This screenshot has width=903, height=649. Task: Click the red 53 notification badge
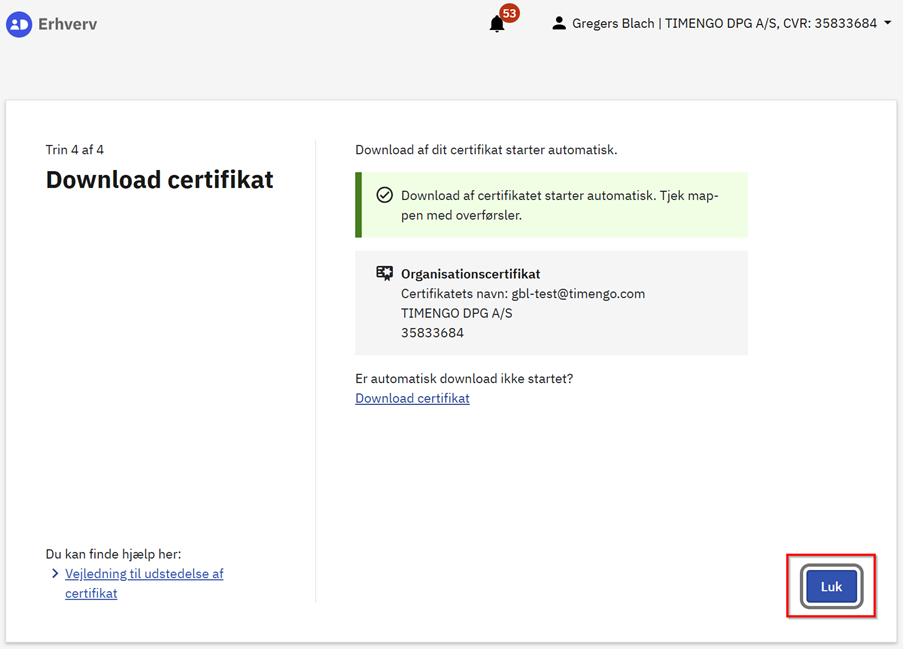coord(509,13)
